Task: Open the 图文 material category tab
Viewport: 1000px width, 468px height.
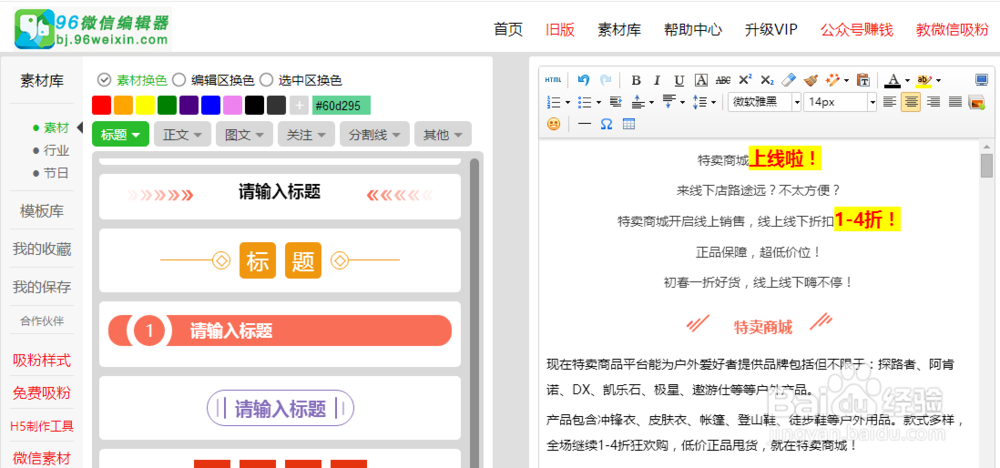Action: click(244, 134)
